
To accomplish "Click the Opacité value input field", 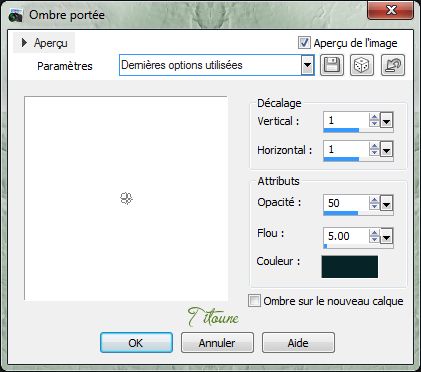I will 346,203.
